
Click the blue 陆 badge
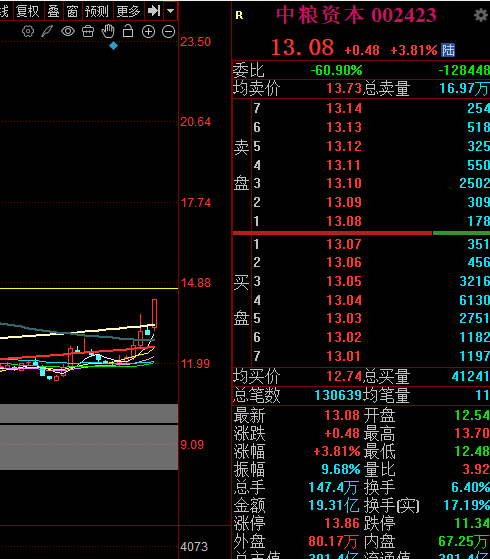(448, 50)
